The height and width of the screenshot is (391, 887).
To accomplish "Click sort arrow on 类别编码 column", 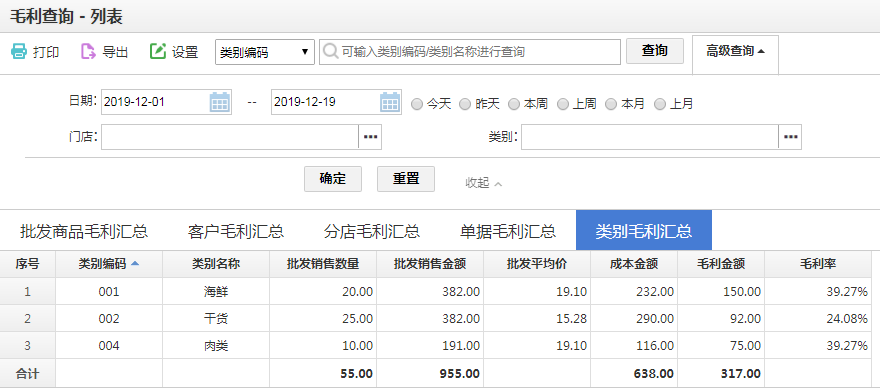I will coord(135,263).
